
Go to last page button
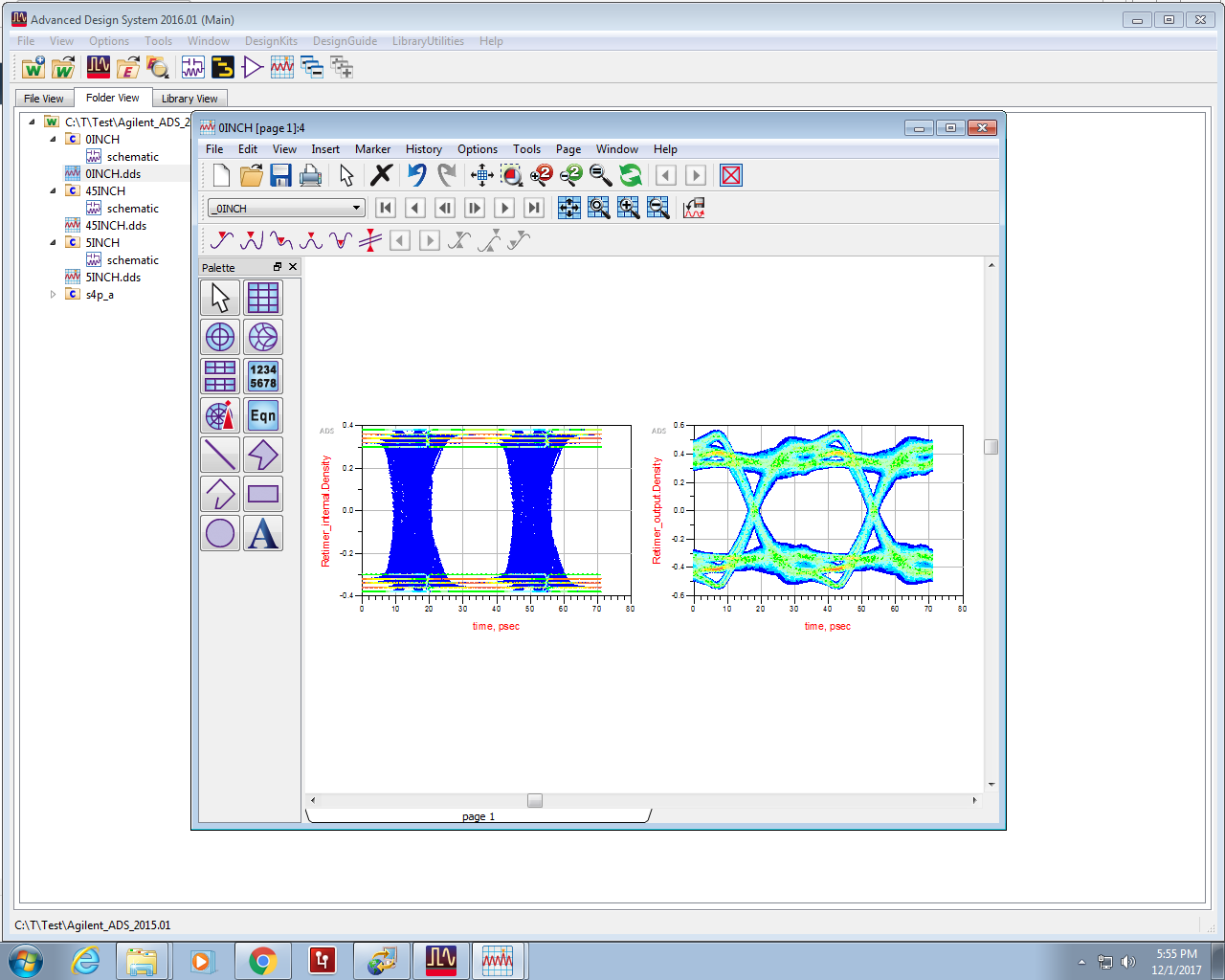[534, 208]
